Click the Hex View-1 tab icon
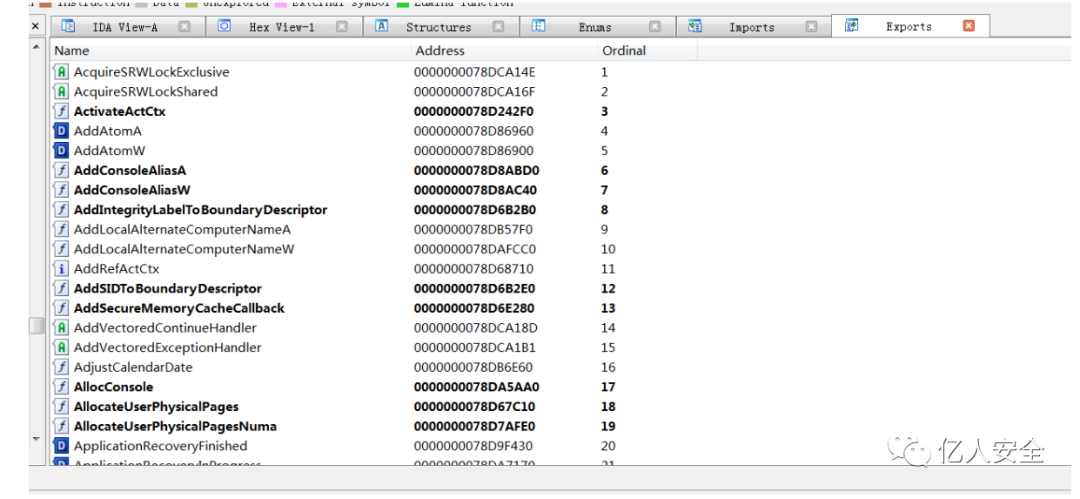This screenshot has height=499, width=1080. 225,26
